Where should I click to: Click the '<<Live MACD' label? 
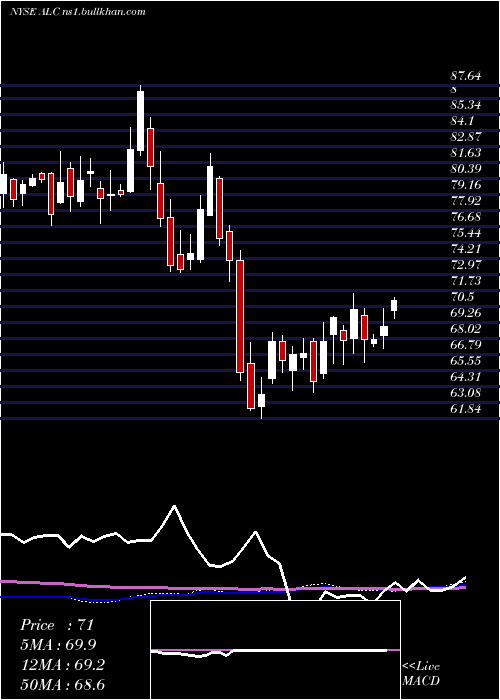point(421,673)
